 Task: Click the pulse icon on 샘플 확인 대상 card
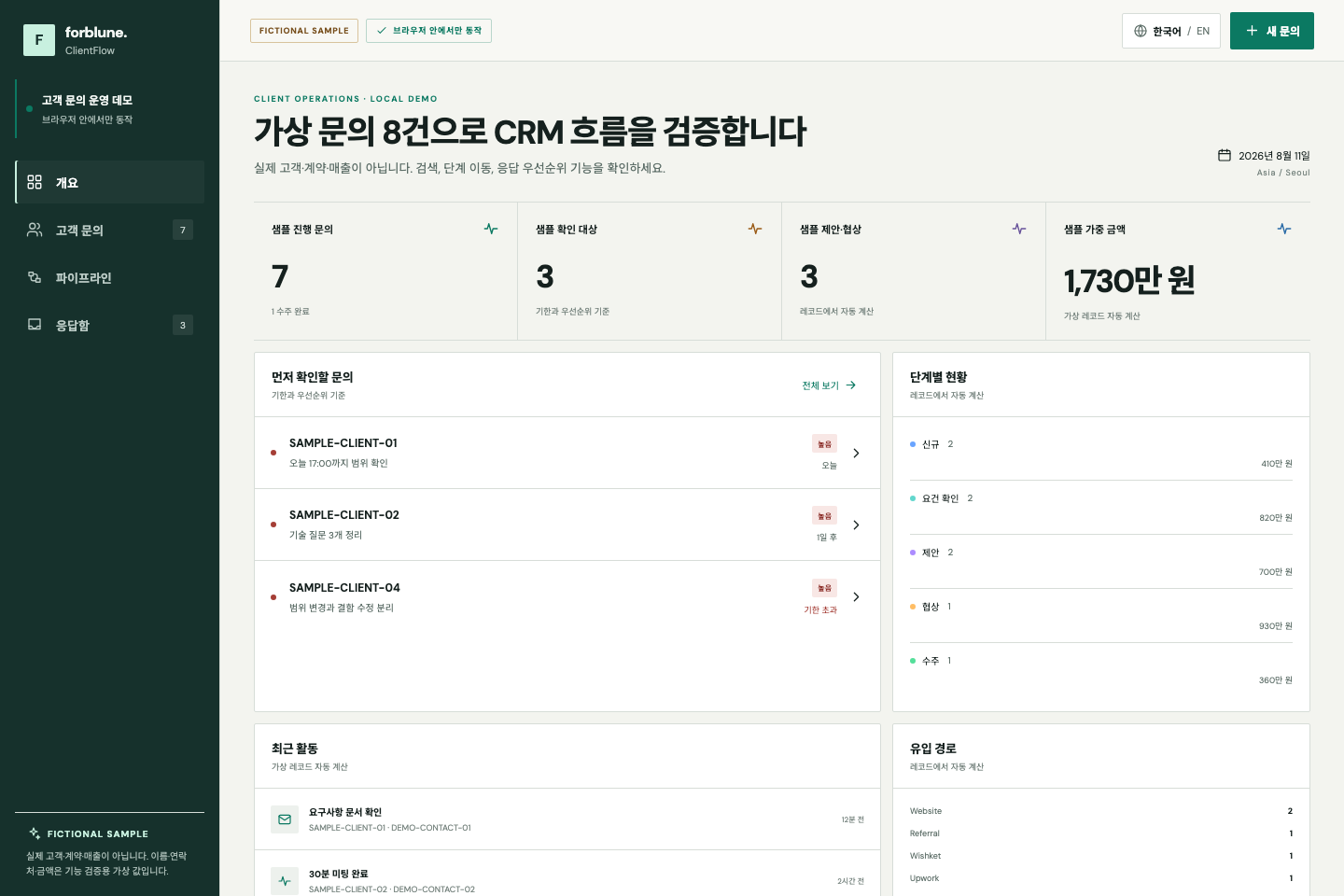point(755,229)
